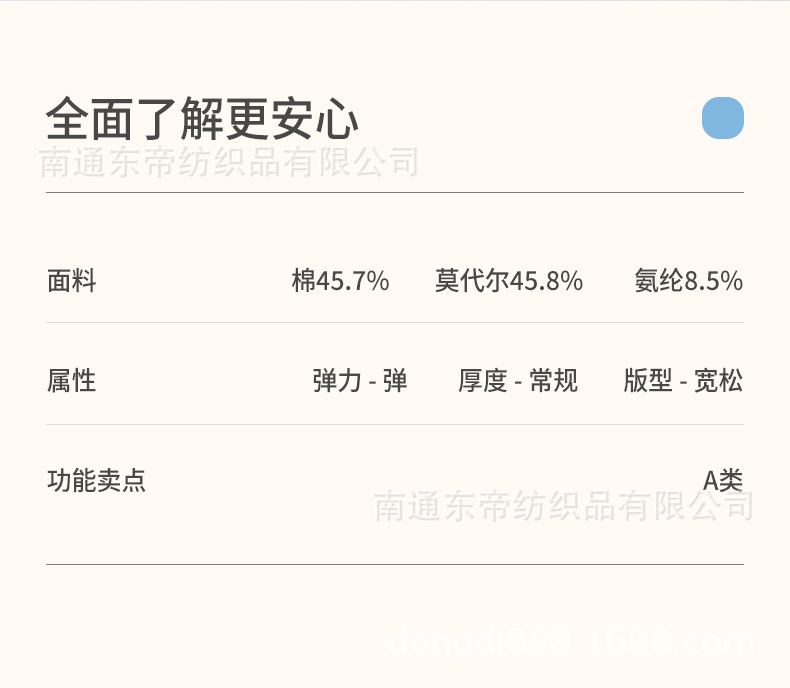The height and width of the screenshot is (688, 790).
Task: Select the 属性 row label
Action: (71, 380)
